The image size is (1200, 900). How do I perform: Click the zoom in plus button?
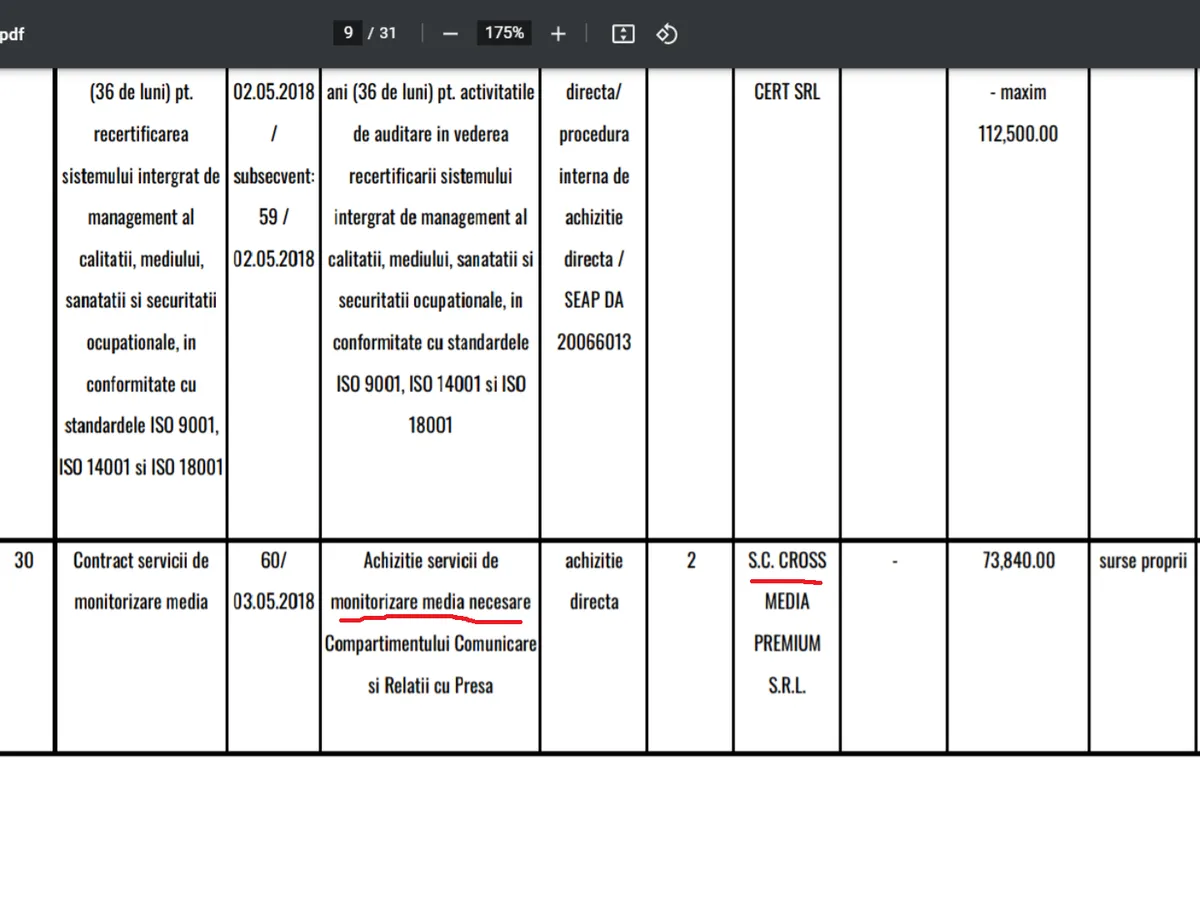558,33
